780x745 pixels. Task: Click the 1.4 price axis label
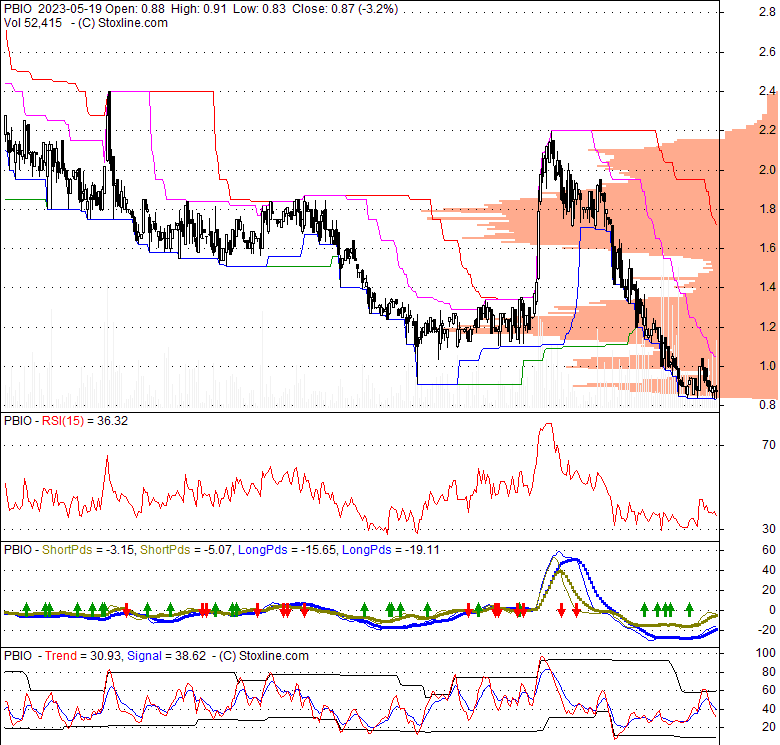click(x=767, y=287)
